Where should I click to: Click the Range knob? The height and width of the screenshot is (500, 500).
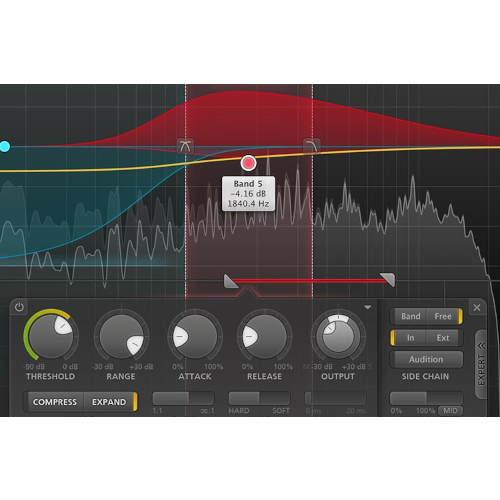click(x=121, y=337)
